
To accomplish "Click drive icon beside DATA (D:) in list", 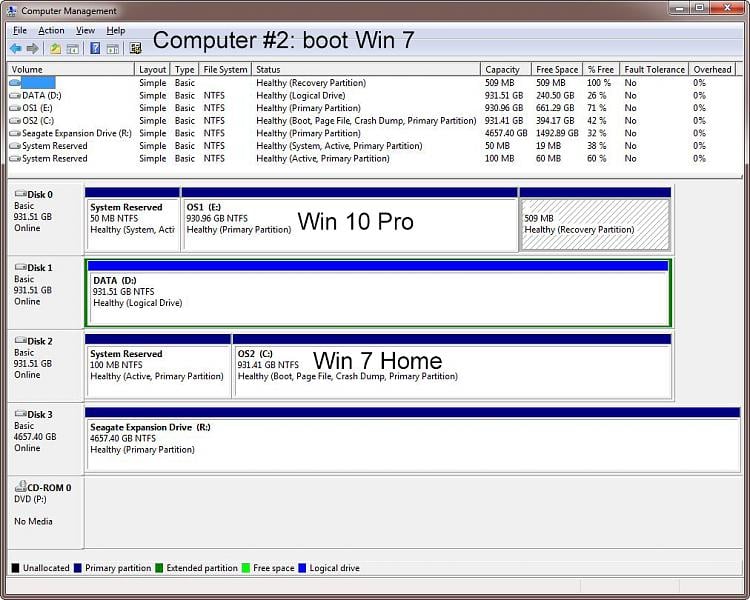I will point(15,96).
